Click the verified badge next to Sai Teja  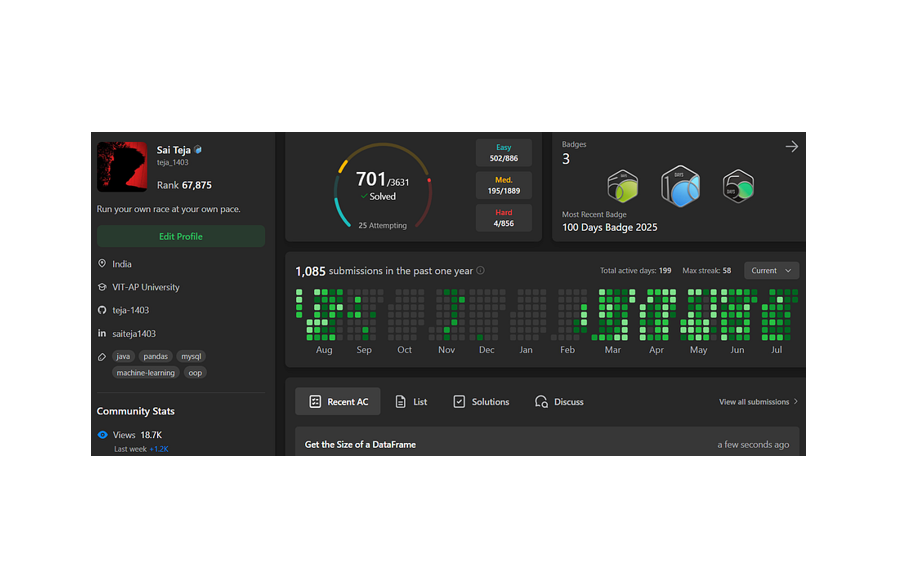[x=198, y=150]
